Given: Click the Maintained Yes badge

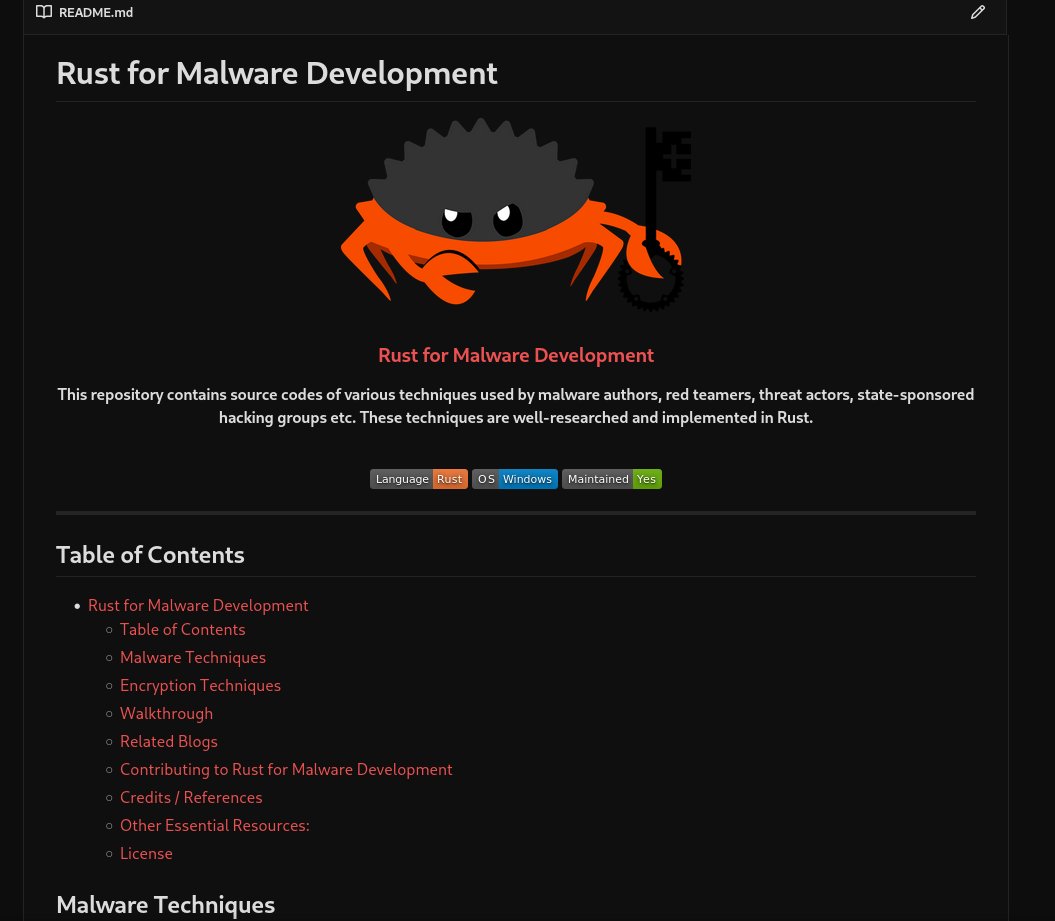Looking at the screenshot, I should 612,479.
